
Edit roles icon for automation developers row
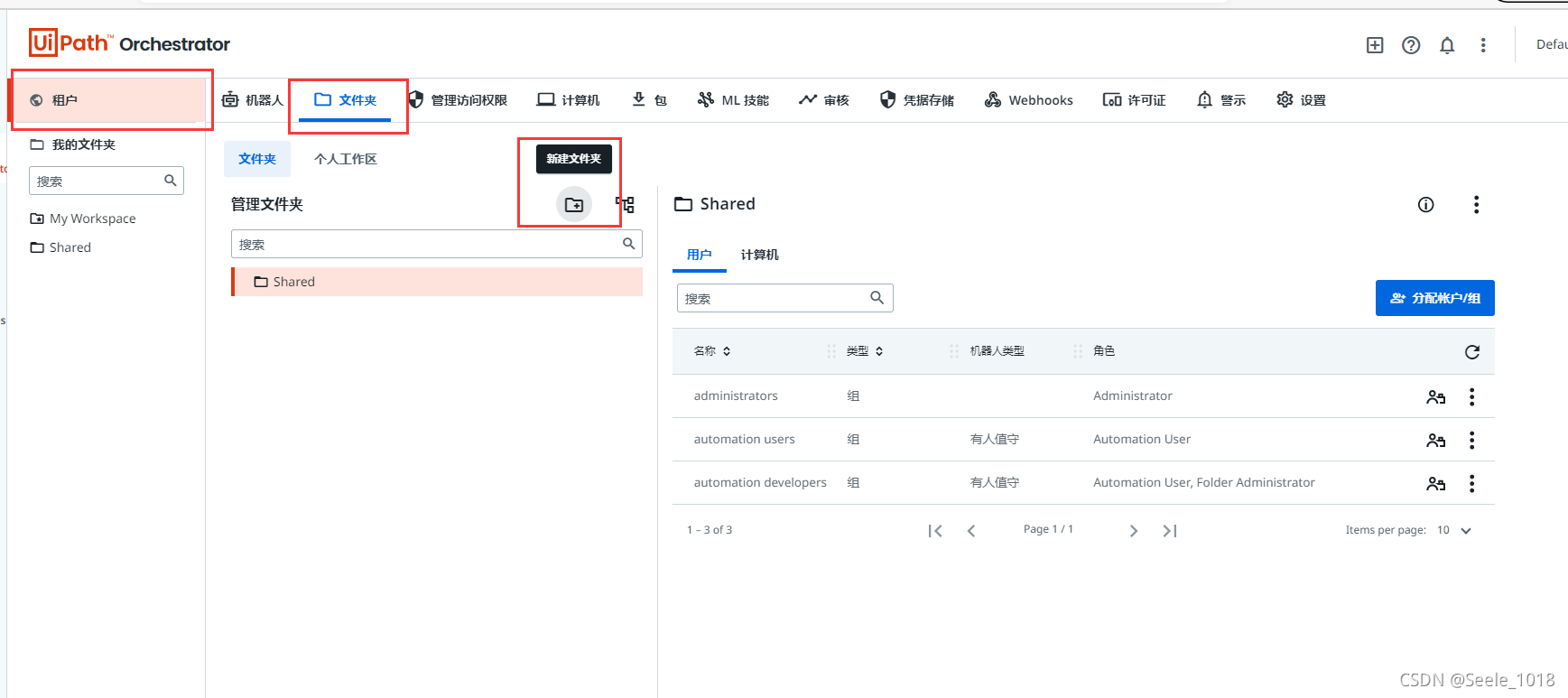pyautogui.click(x=1436, y=484)
